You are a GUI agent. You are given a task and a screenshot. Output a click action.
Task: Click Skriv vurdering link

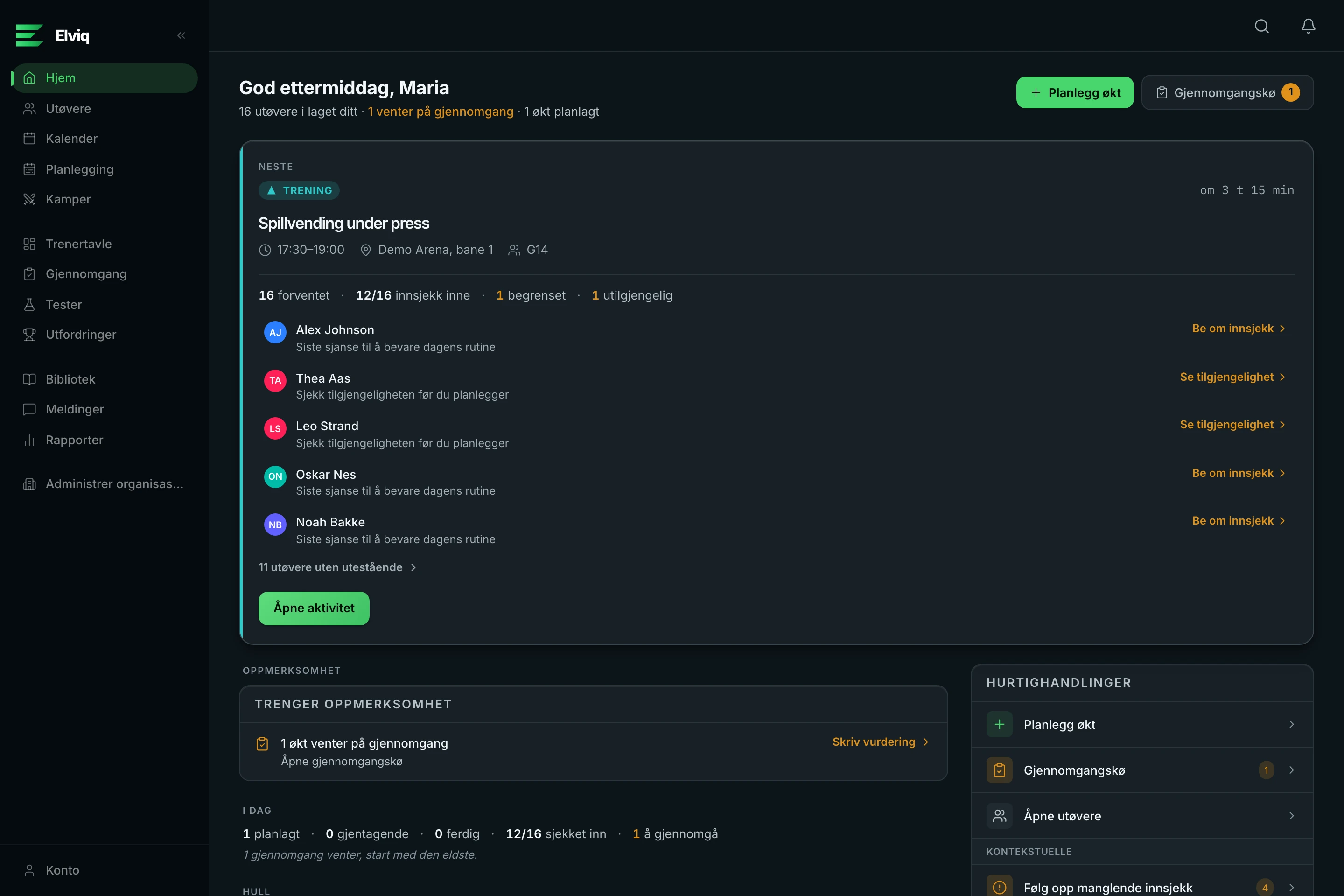(881, 742)
